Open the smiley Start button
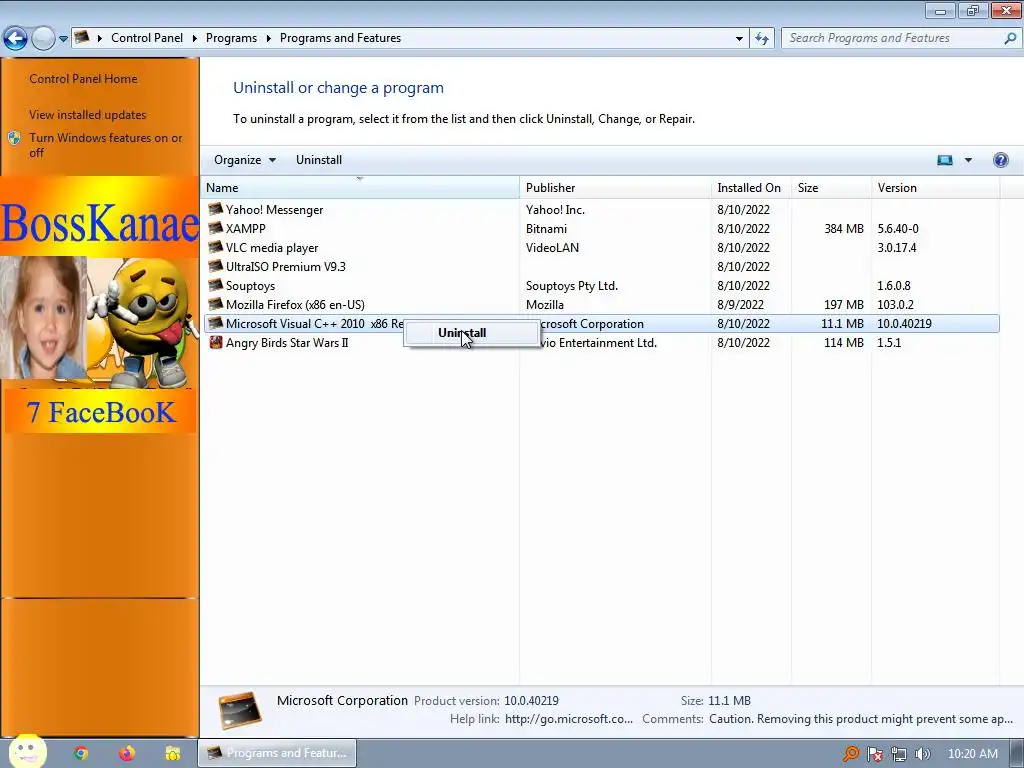 click(27, 752)
